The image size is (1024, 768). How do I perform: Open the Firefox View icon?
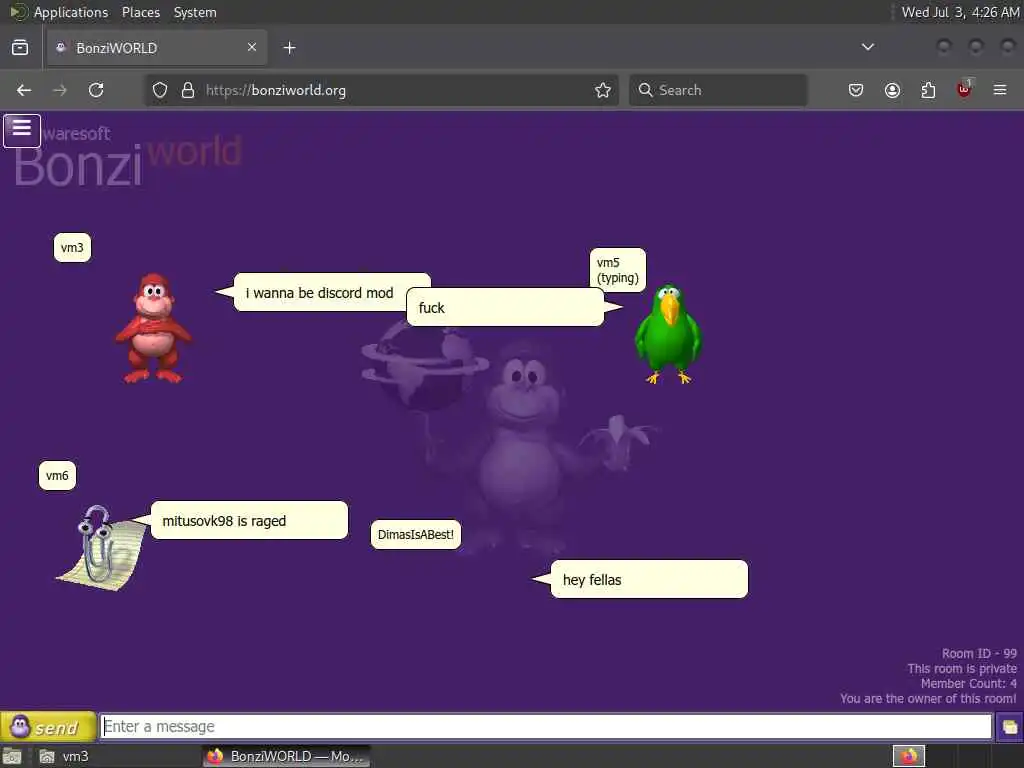pyautogui.click(x=20, y=48)
